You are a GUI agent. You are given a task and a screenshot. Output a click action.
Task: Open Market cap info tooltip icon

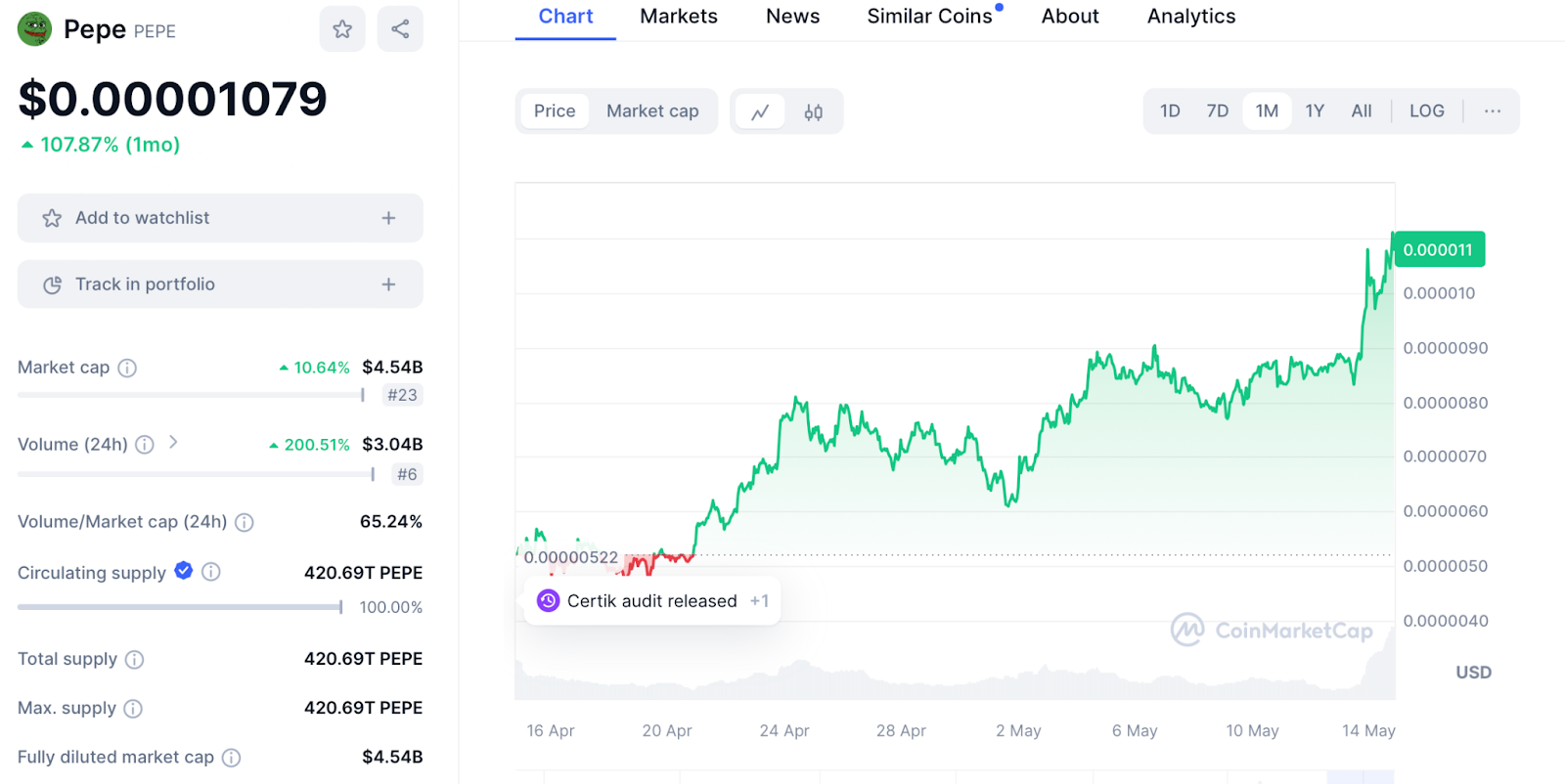click(127, 368)
